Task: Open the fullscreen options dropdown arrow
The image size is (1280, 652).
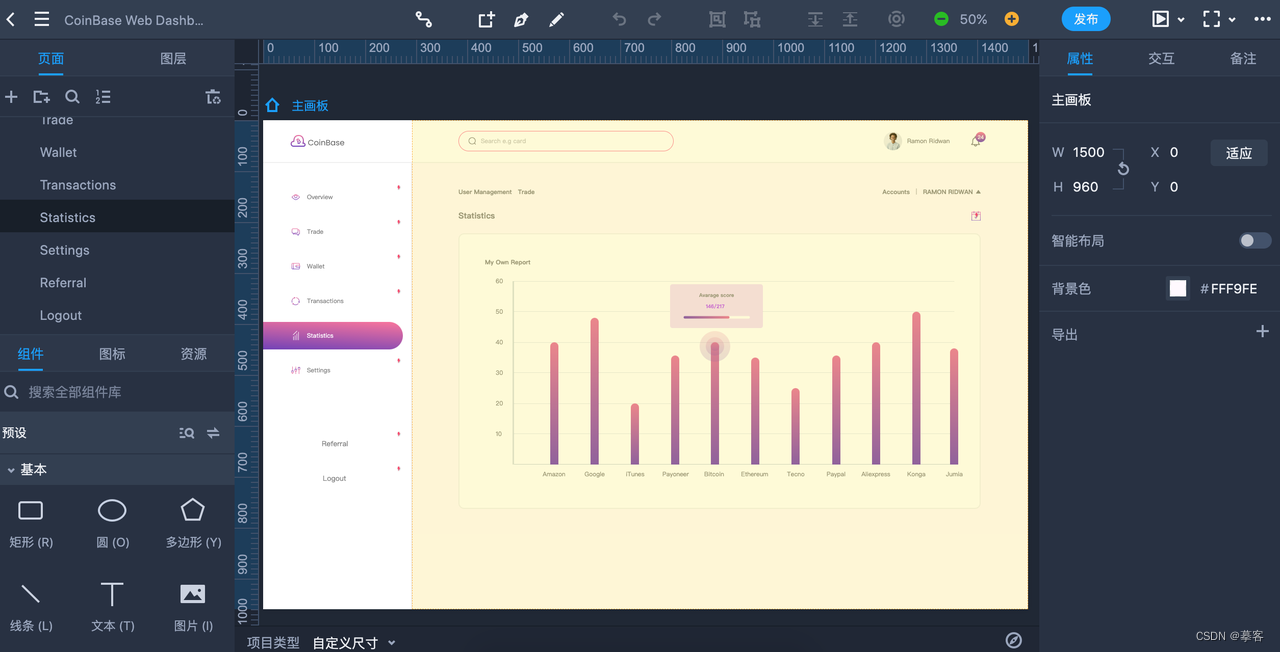Action: tap(1232, 20)
